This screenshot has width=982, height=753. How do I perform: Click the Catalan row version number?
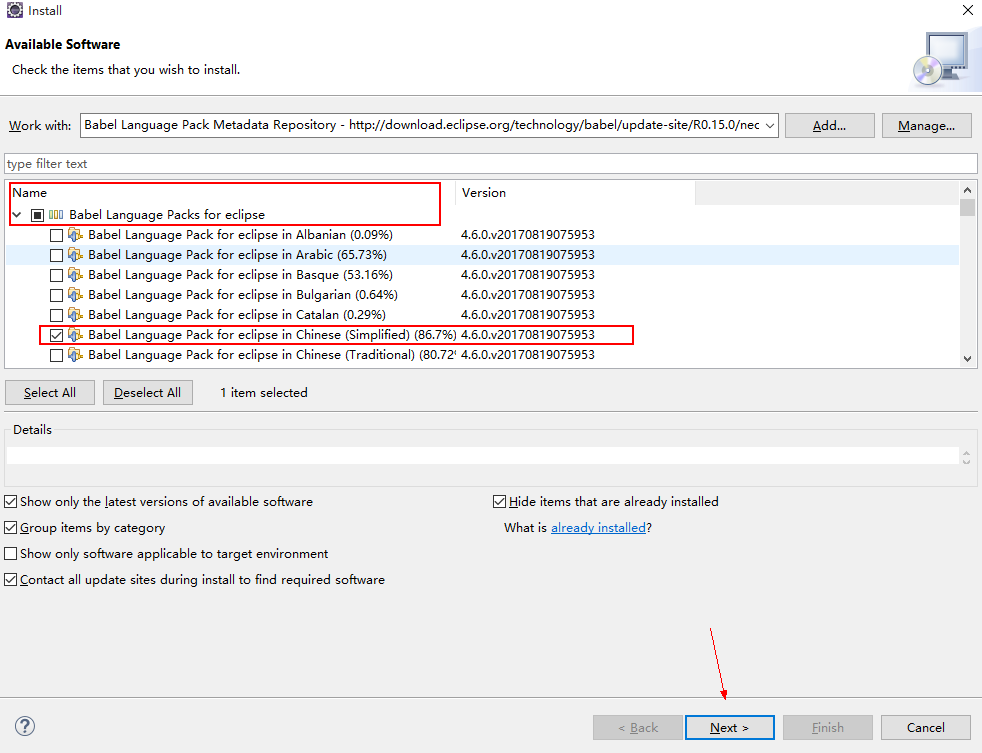tap(528, 315)
